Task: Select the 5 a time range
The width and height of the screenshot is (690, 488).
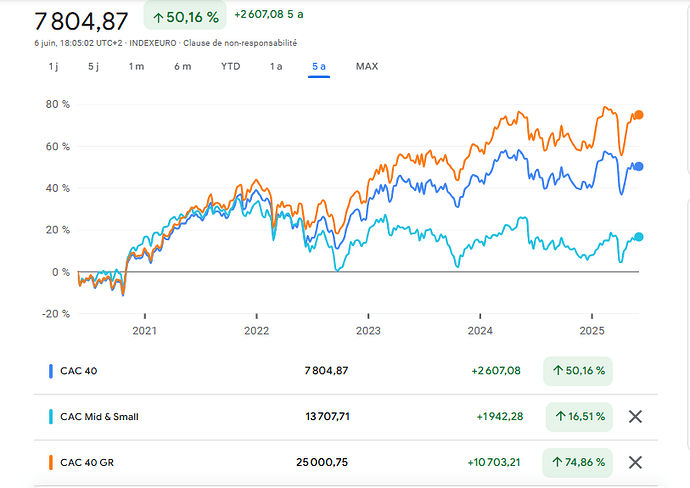Action: pyautogui.click(x=319, y=66)
